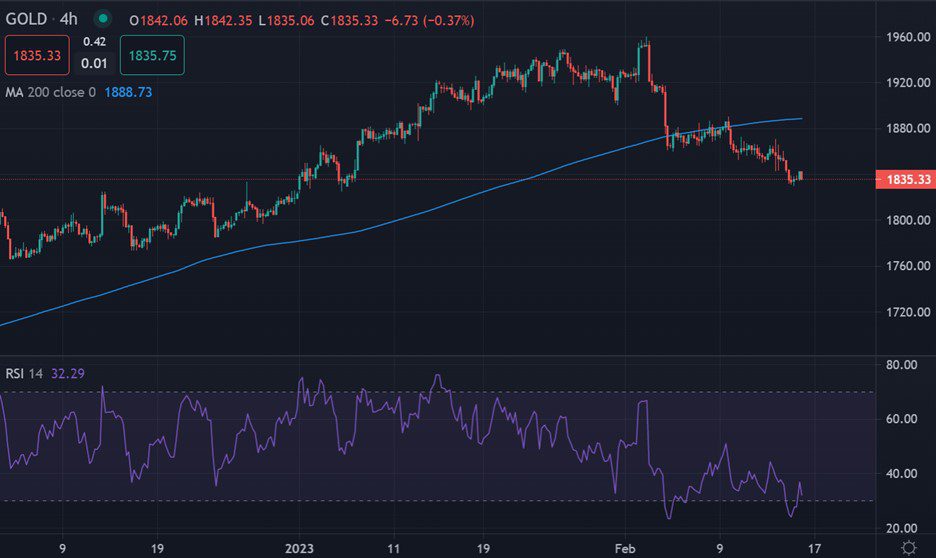Click the 11 date label on time axis

tap(393, 548)
